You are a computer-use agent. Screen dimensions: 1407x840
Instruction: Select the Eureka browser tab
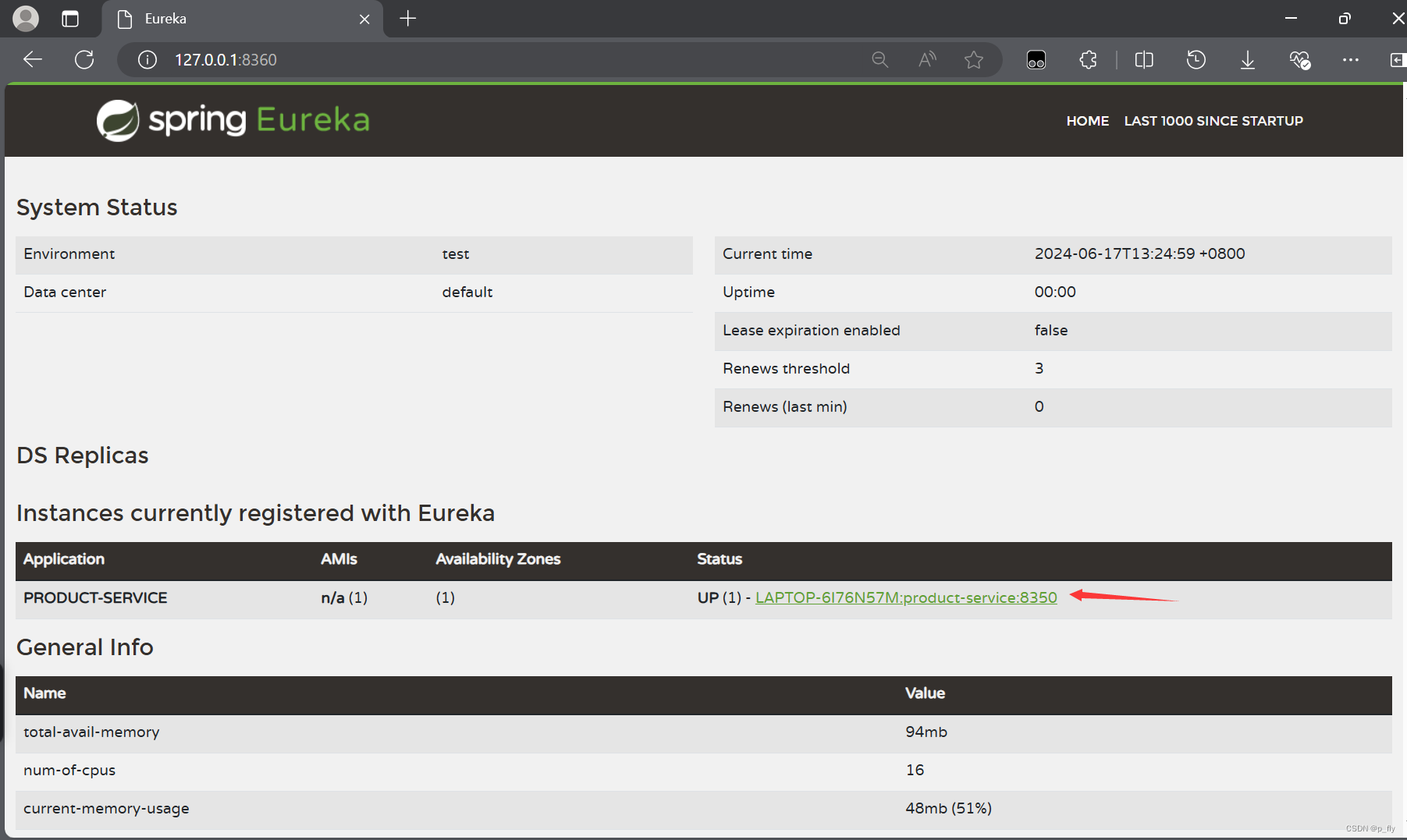(242, 19)
